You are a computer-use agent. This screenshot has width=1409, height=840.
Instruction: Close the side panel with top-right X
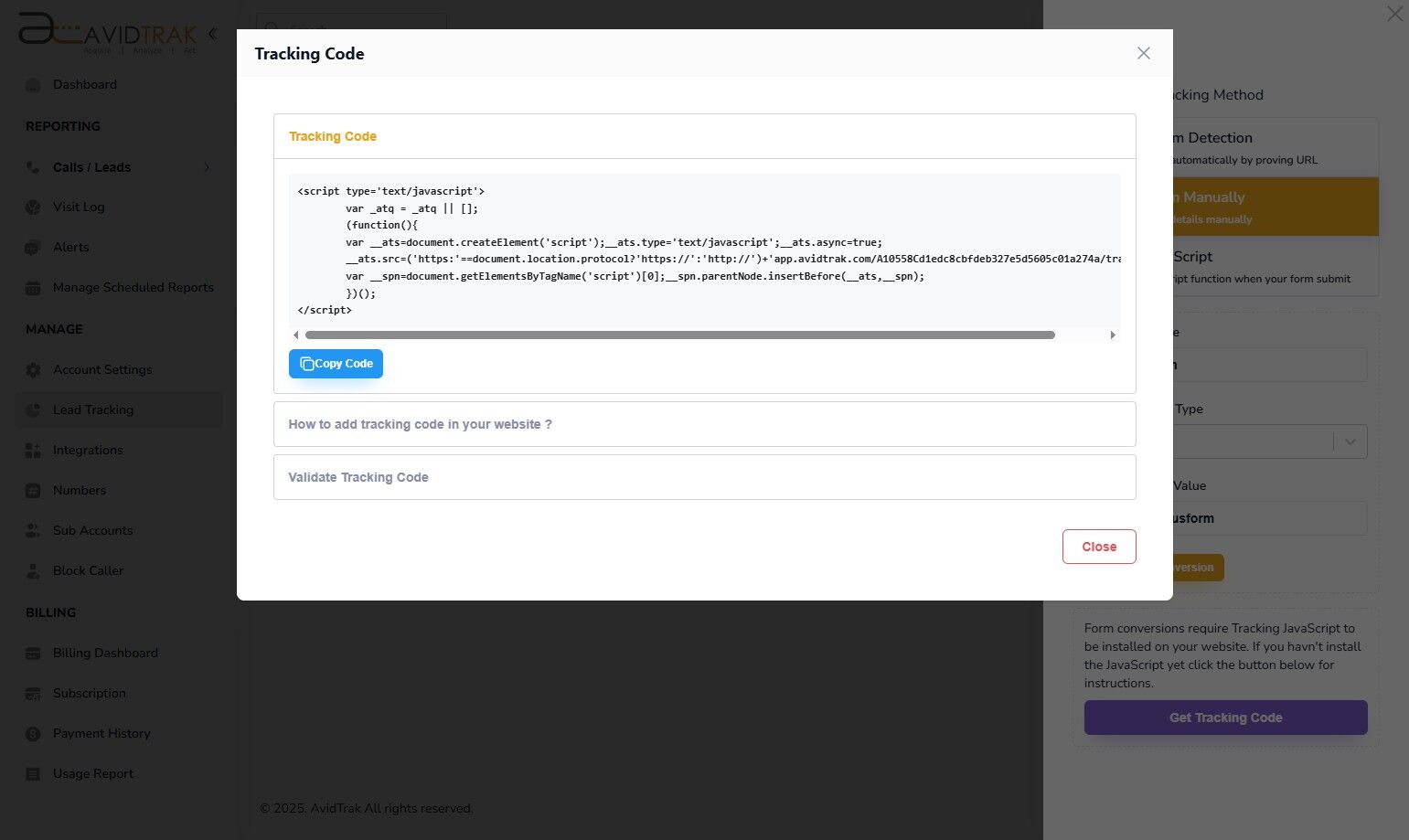[1394, 14]
